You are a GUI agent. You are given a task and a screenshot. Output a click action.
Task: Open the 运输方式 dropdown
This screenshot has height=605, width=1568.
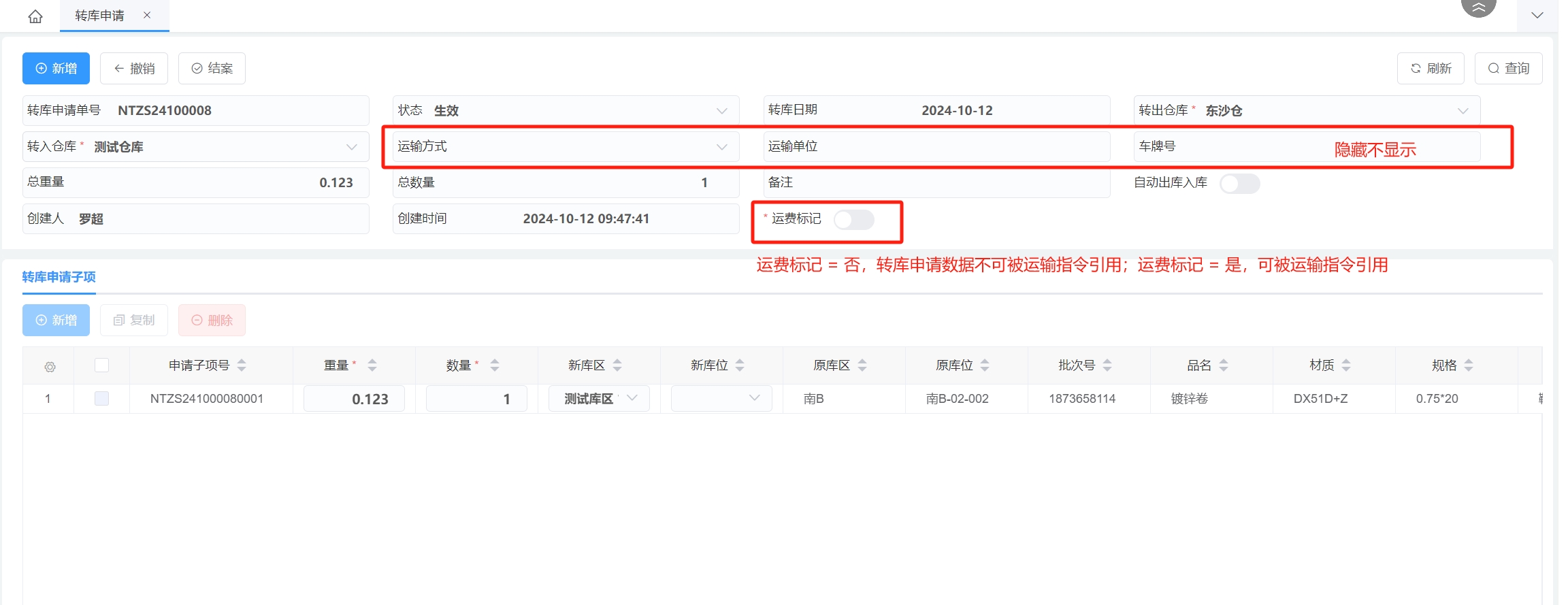tap(566, 146)
